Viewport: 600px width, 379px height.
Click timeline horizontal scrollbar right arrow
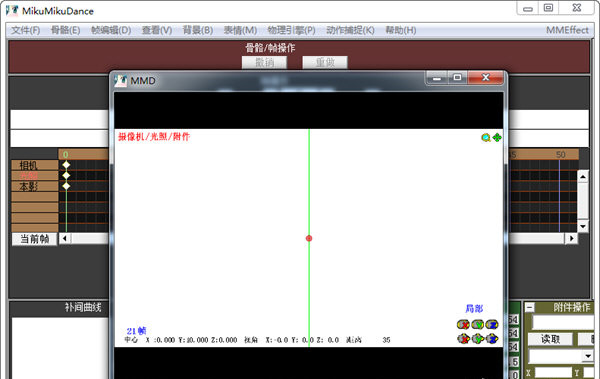click(571, 239)
